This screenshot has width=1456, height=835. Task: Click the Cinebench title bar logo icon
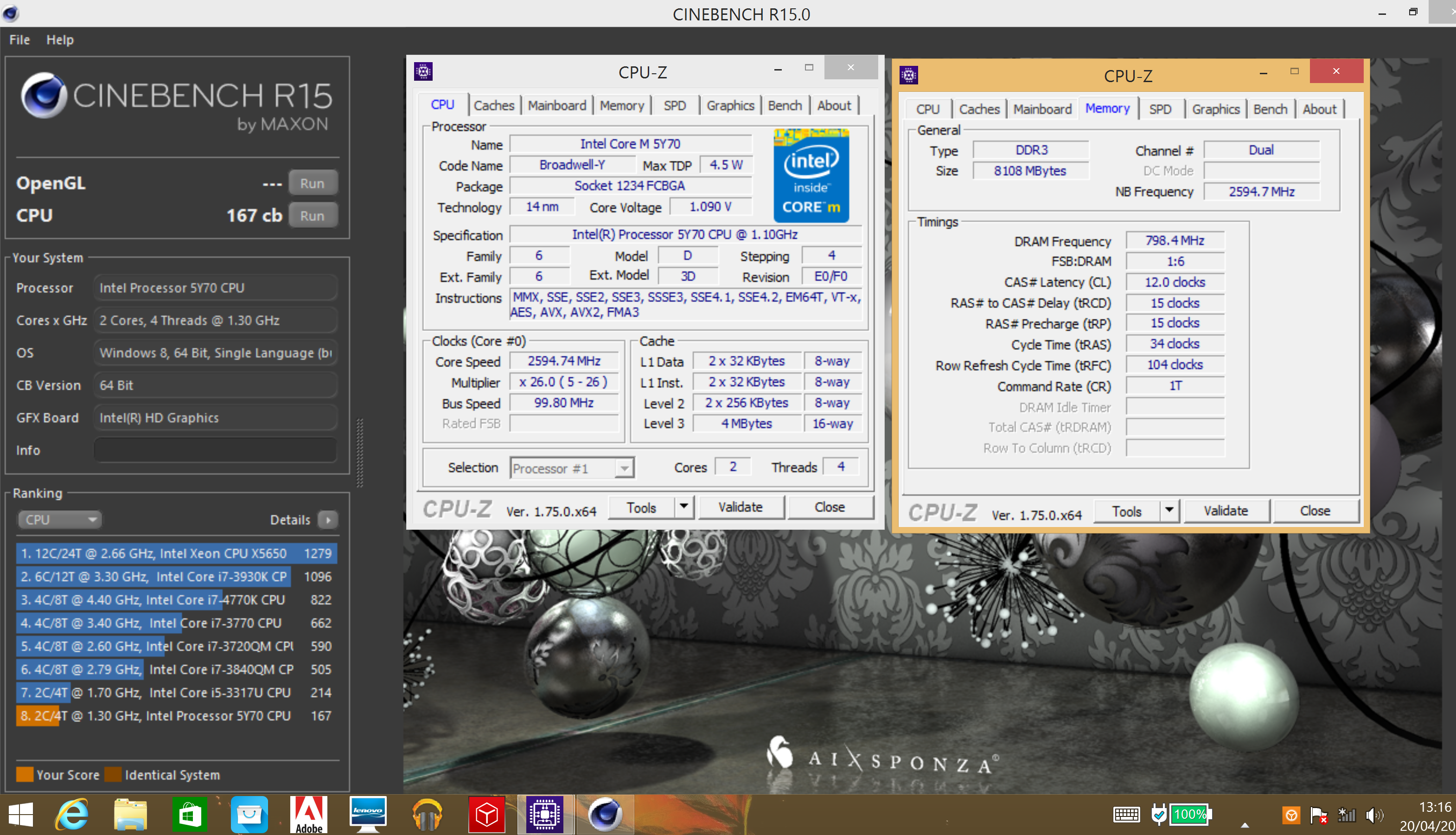pyautogui.click(x=11, y=13)
